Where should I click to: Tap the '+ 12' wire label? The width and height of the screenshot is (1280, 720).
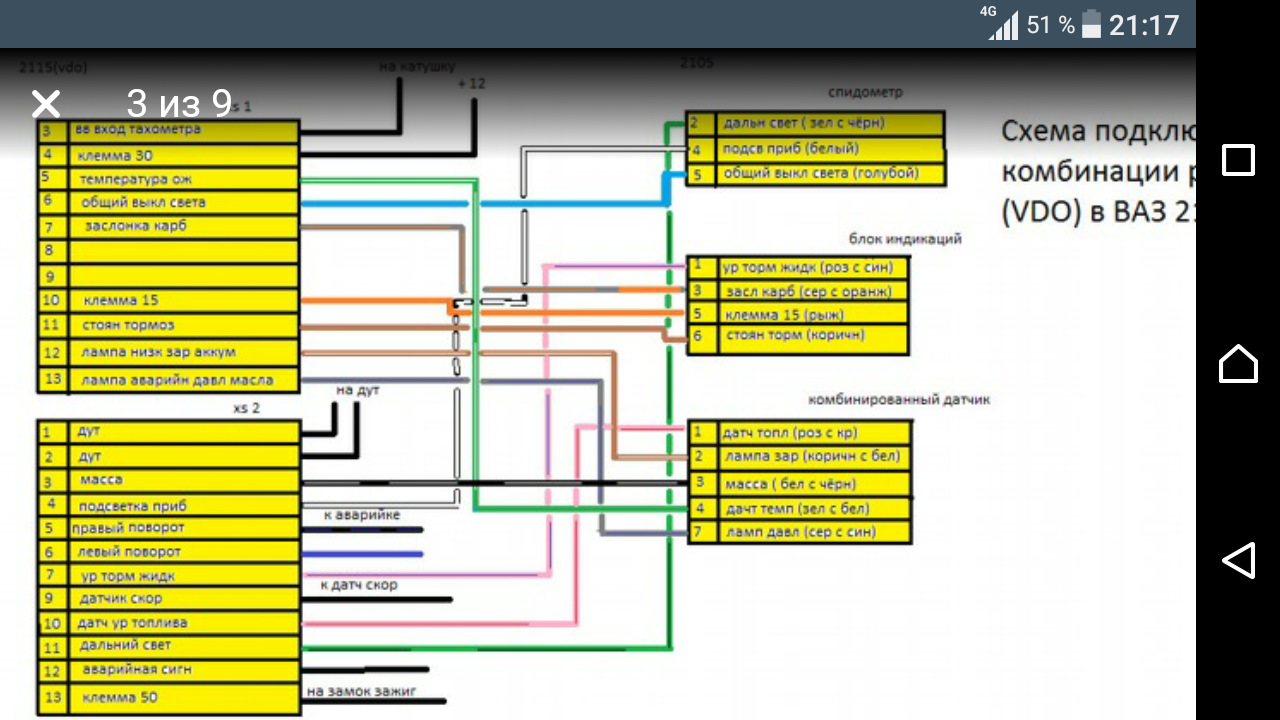(x=471, y=84)
